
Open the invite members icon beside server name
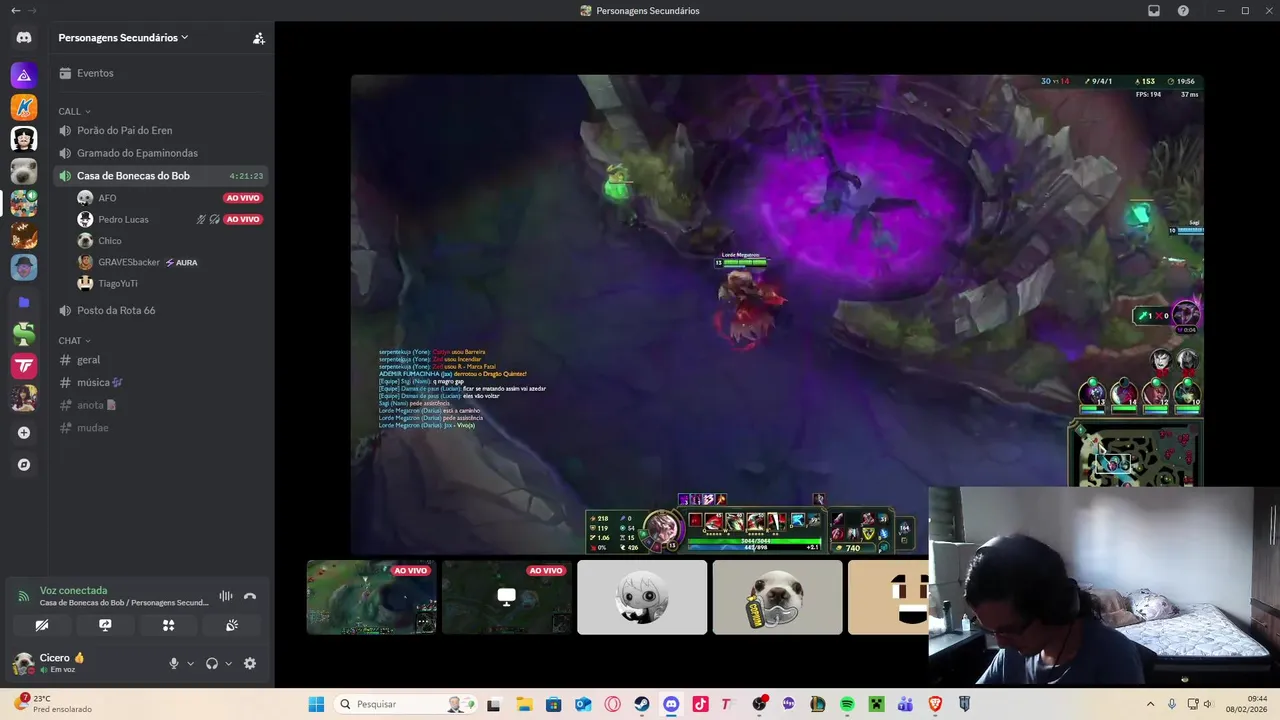click(x=258, y=38)
